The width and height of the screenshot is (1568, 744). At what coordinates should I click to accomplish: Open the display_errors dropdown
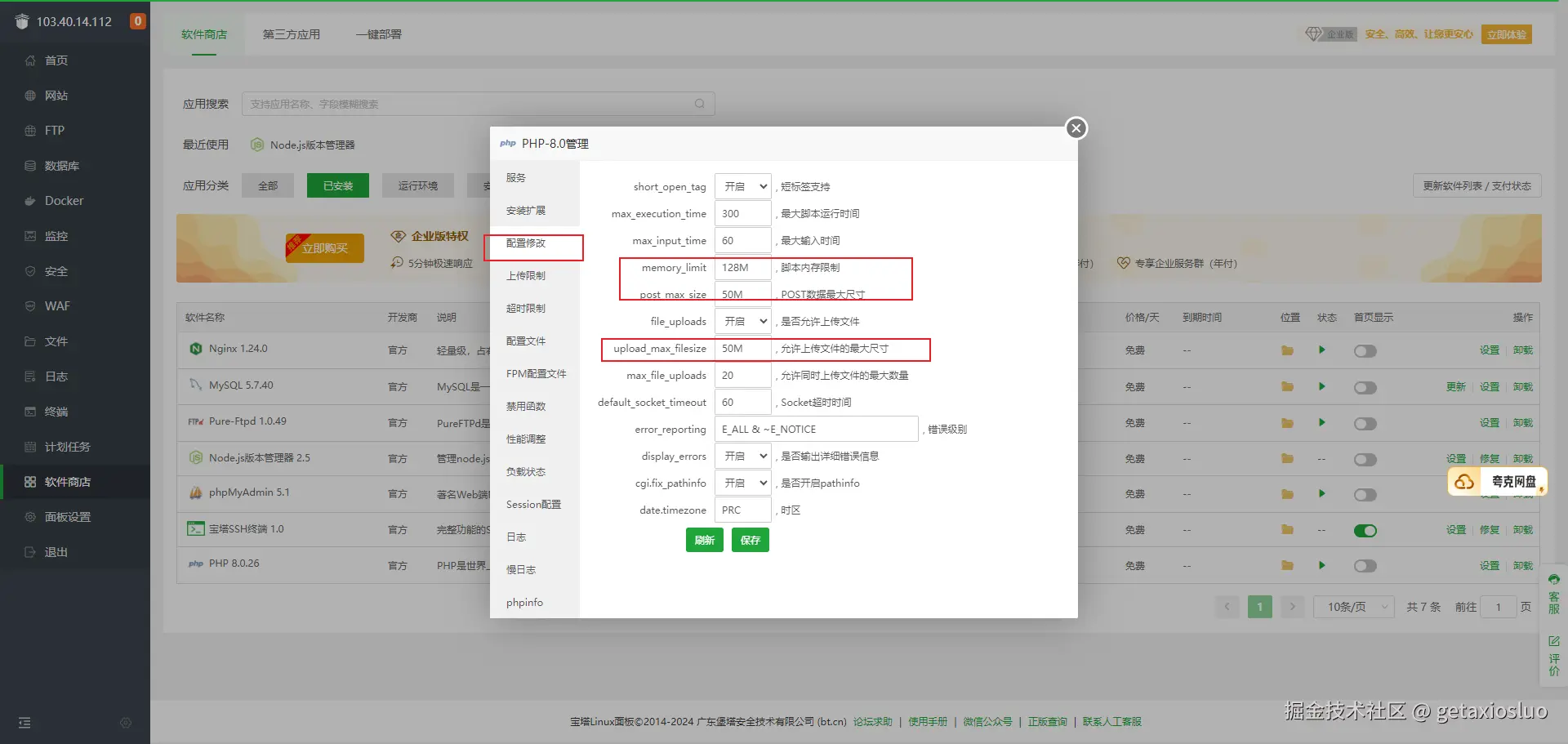coord(742,456)
